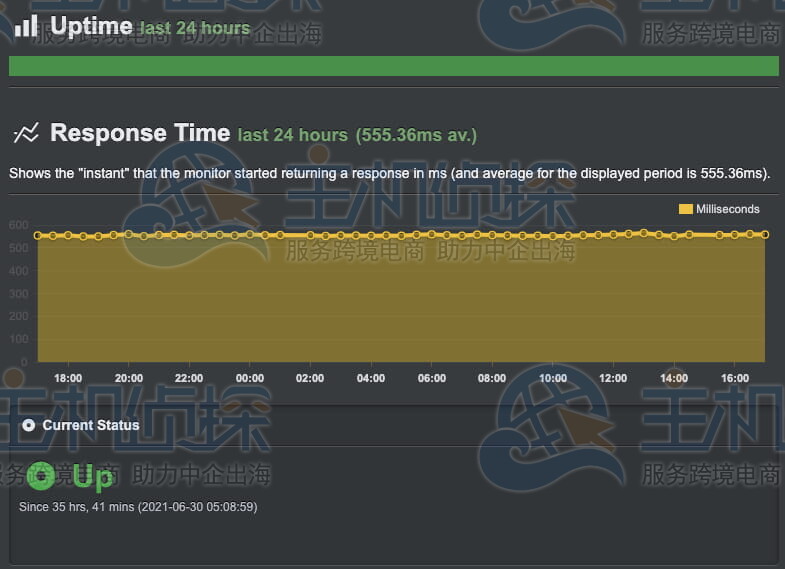Select the Uptime heading text
This screenshot has height=569, width=785.
point(91,25)
